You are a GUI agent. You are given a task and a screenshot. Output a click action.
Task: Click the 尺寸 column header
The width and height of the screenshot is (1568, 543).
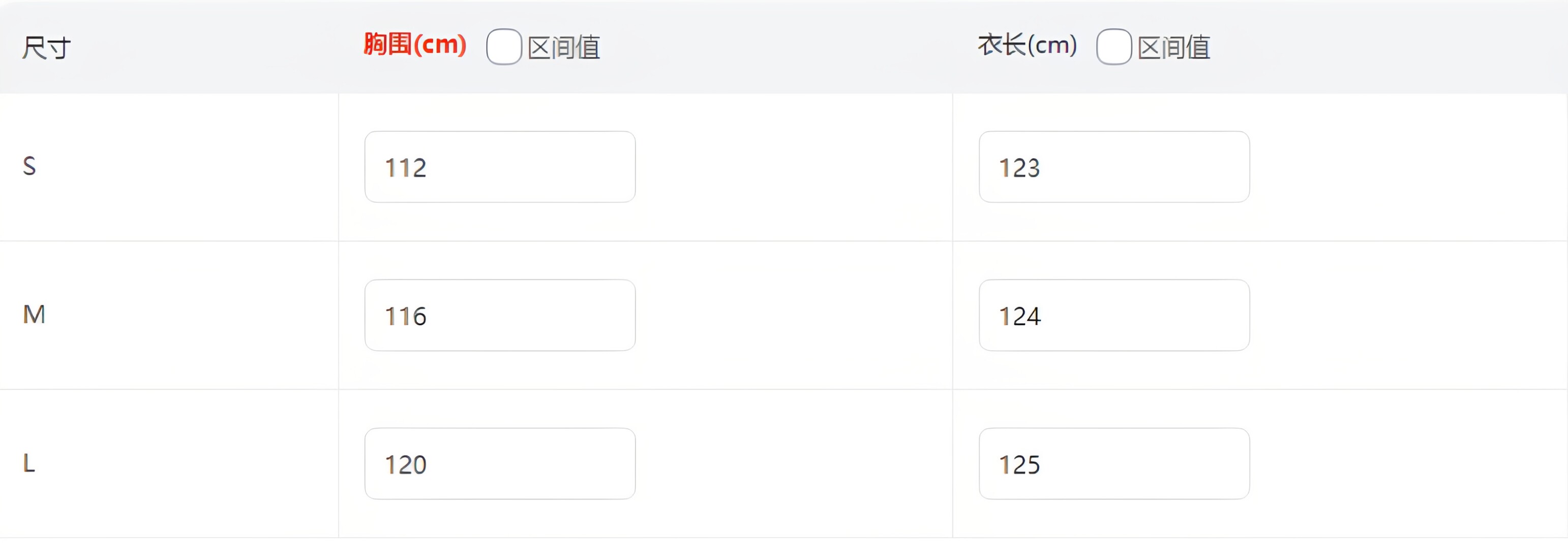pos(46,47)
